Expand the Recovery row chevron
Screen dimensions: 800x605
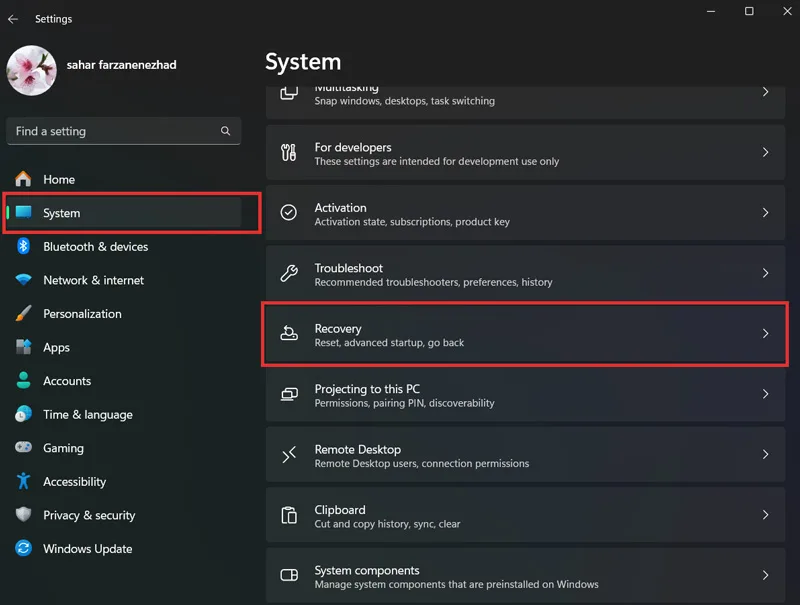tap(765, 333)
